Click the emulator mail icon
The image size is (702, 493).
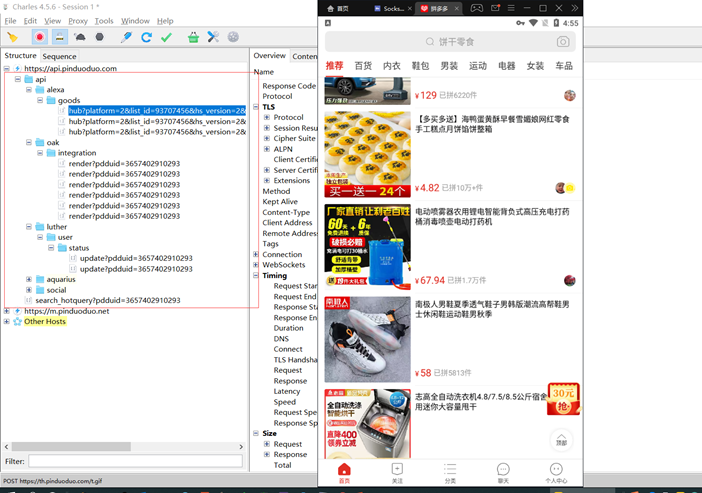point(495,8)
